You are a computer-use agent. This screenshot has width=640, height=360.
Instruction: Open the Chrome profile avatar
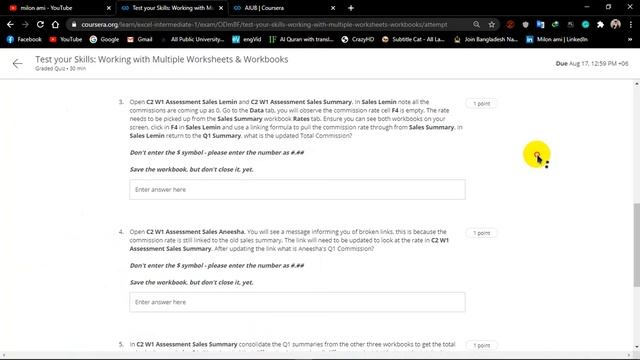click(616, 24)
